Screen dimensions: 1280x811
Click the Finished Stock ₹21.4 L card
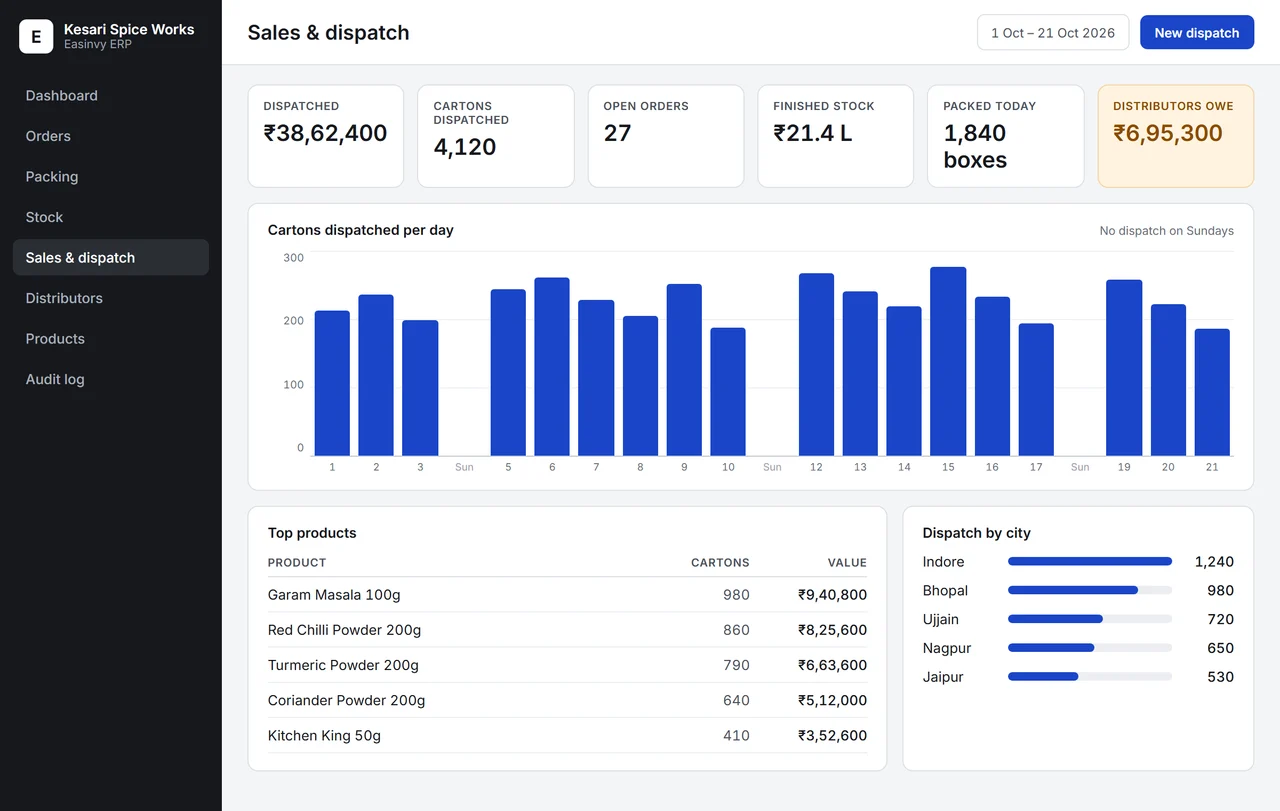[836, 136]
